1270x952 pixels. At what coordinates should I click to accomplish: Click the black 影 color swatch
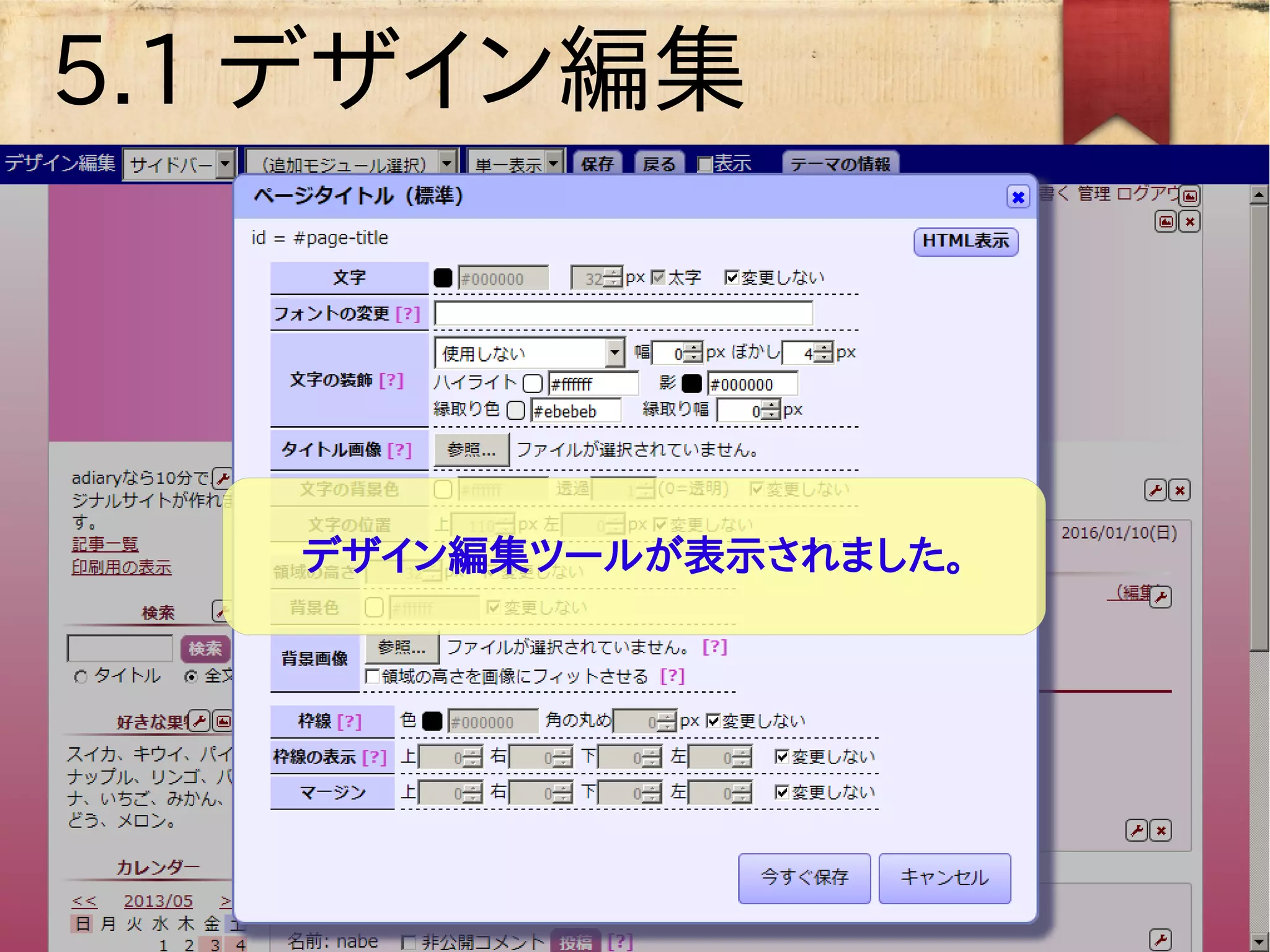[691, 384]
